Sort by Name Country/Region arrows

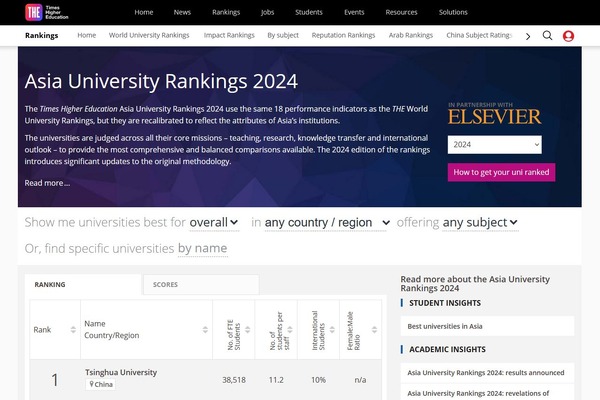[205, 330]
